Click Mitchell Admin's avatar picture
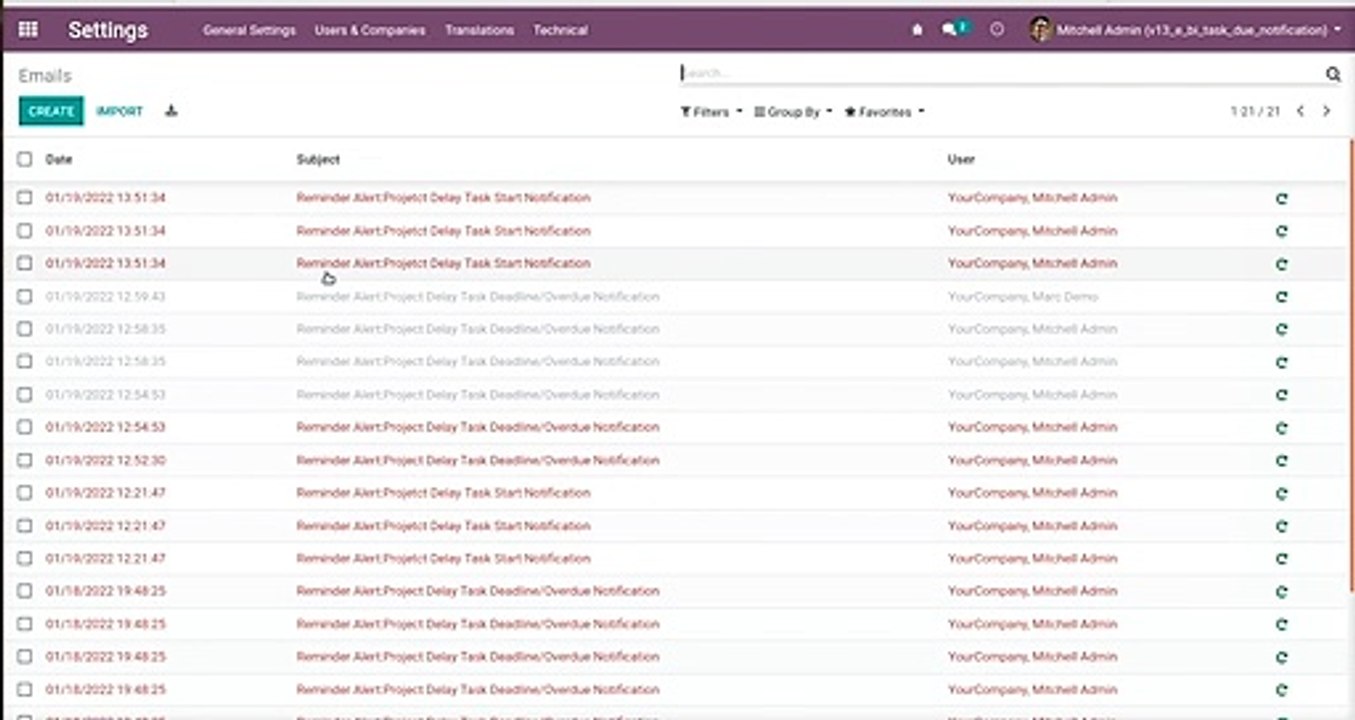The height and width of the screenshot is (720, 1355). (x=1041, y=30)
